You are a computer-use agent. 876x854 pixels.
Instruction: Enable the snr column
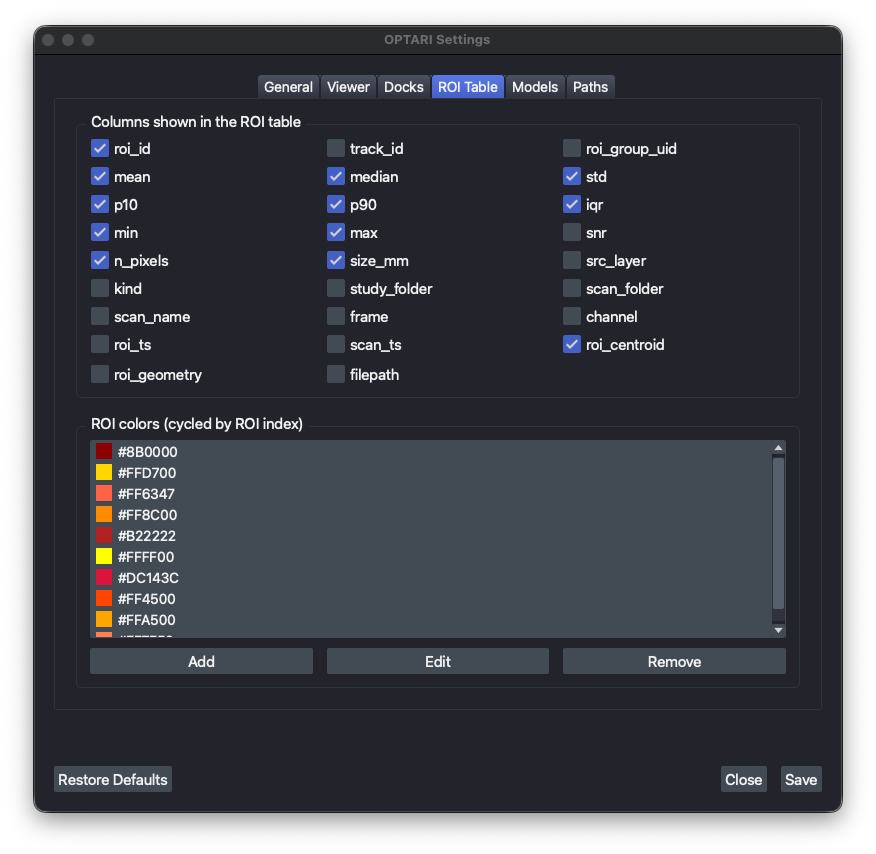coord(572,232)
